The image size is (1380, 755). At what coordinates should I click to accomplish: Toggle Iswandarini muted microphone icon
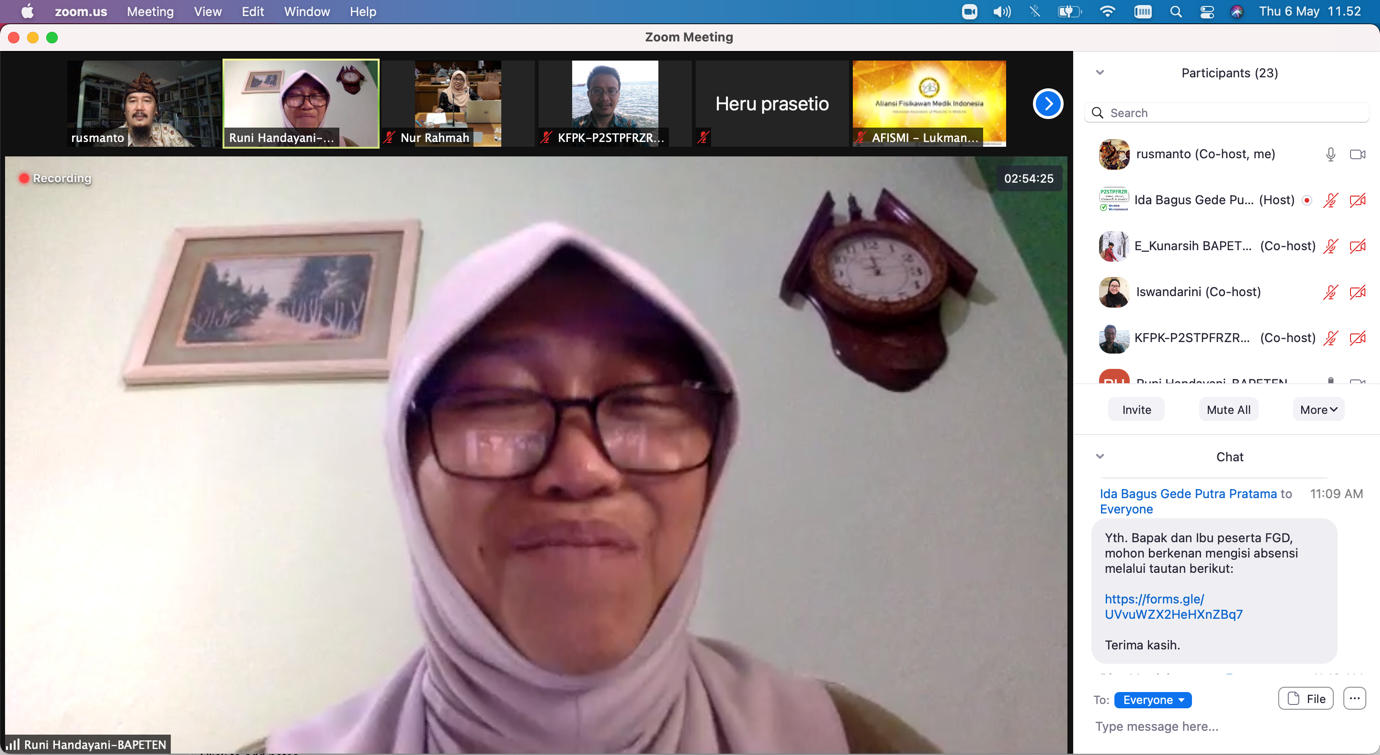click(1331, 292)
